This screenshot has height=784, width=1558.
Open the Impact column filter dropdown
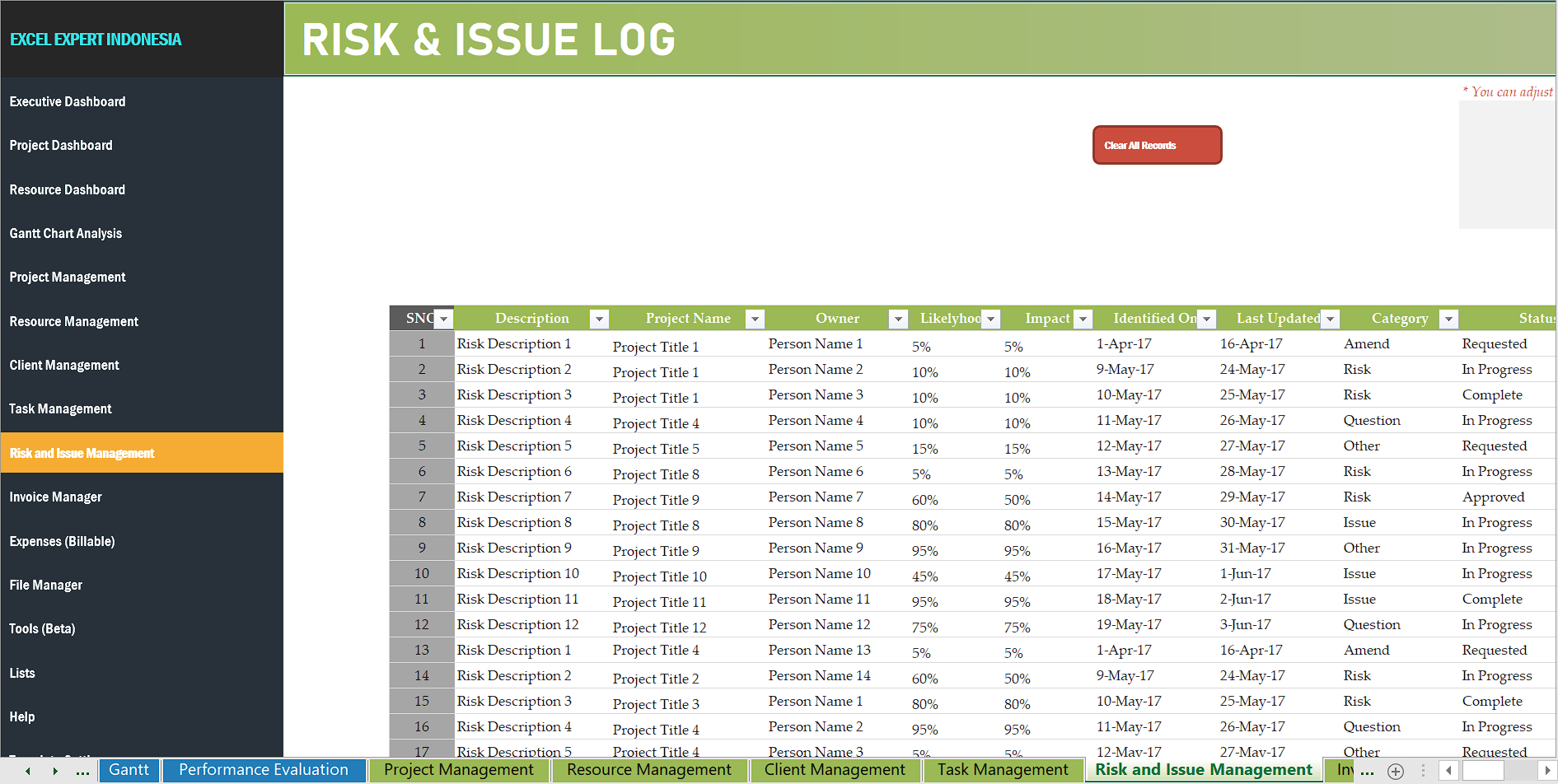tap(1083, 319)
